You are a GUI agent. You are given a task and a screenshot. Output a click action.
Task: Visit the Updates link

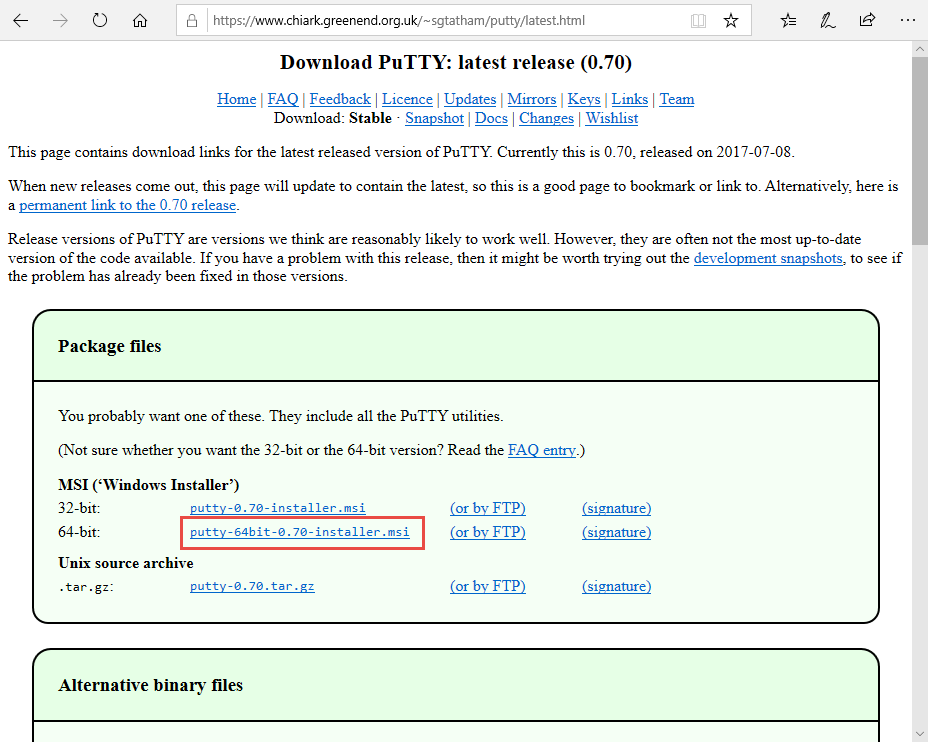point(470,99)
